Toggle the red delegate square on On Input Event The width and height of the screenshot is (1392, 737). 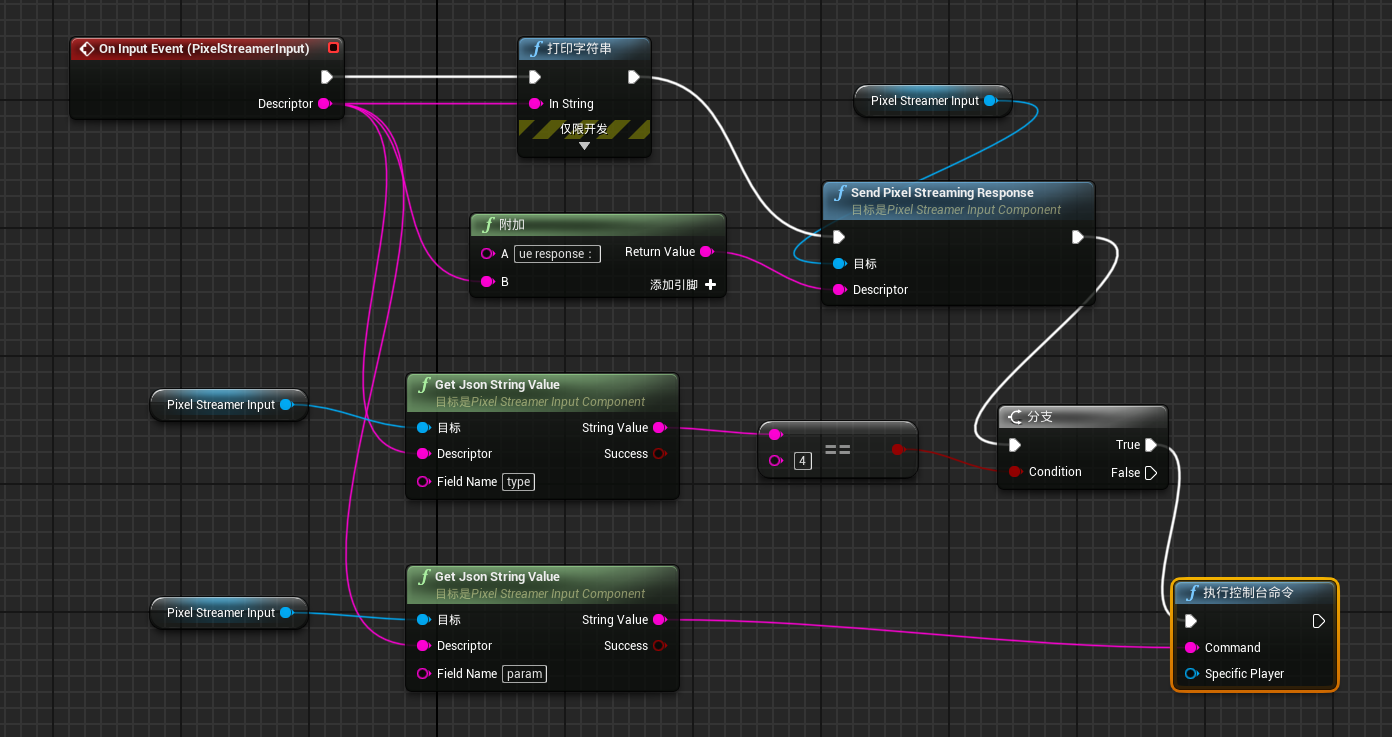click(x=333, y=48)
